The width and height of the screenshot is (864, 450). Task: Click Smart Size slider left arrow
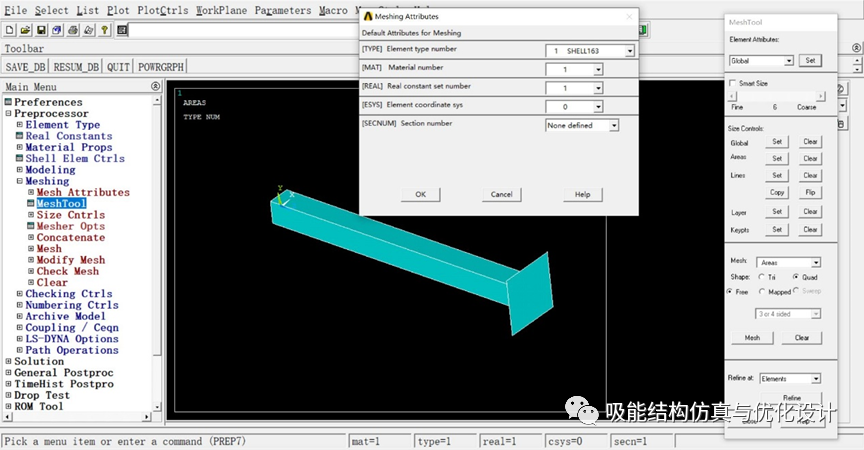coord(732,96)
